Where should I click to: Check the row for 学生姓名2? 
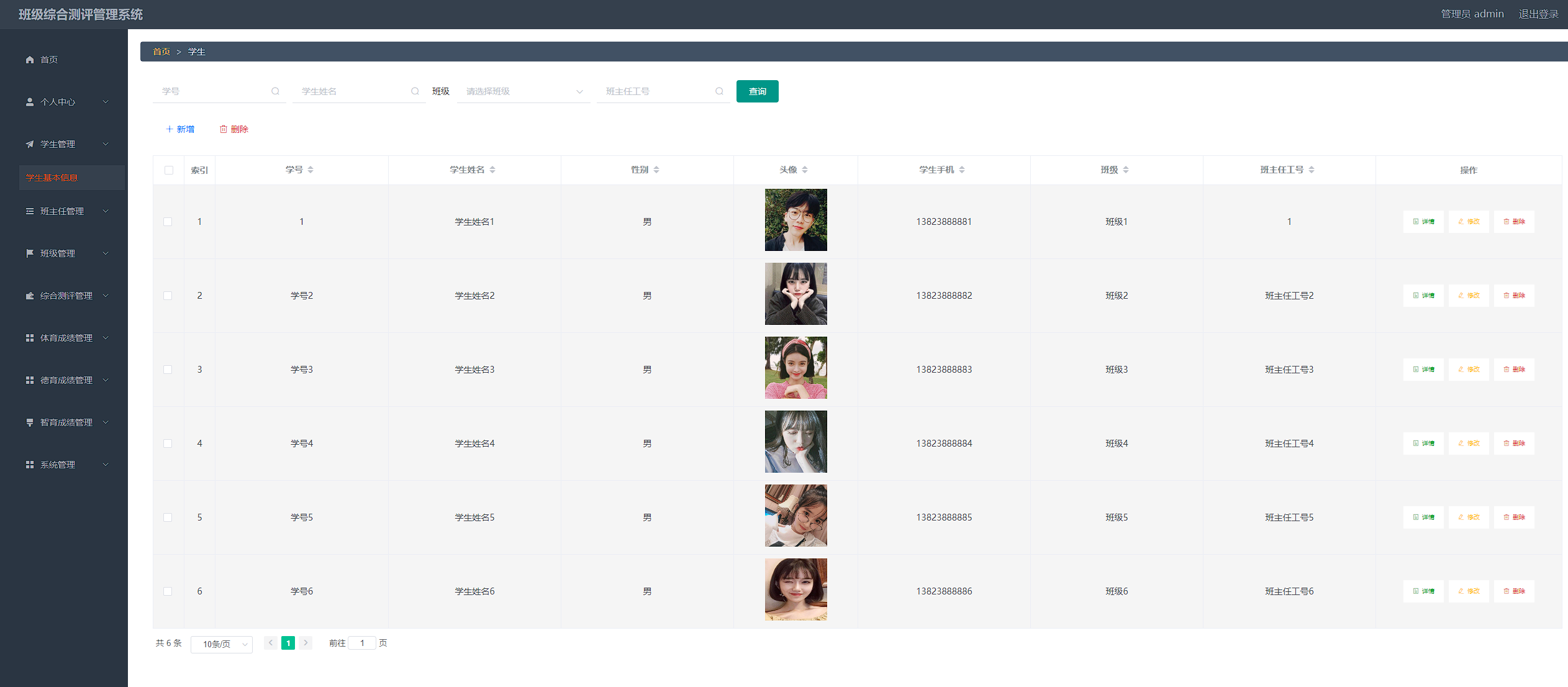tap(168, 296)
